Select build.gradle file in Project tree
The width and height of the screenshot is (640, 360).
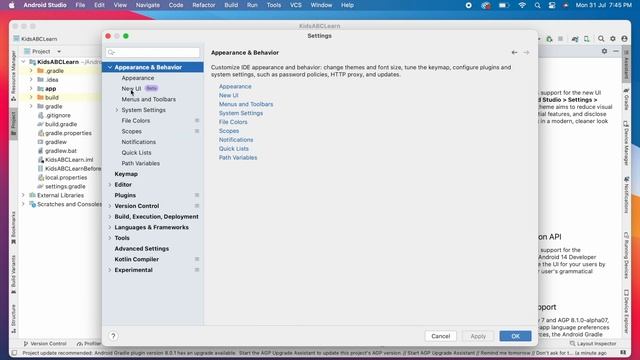[61, 124]
